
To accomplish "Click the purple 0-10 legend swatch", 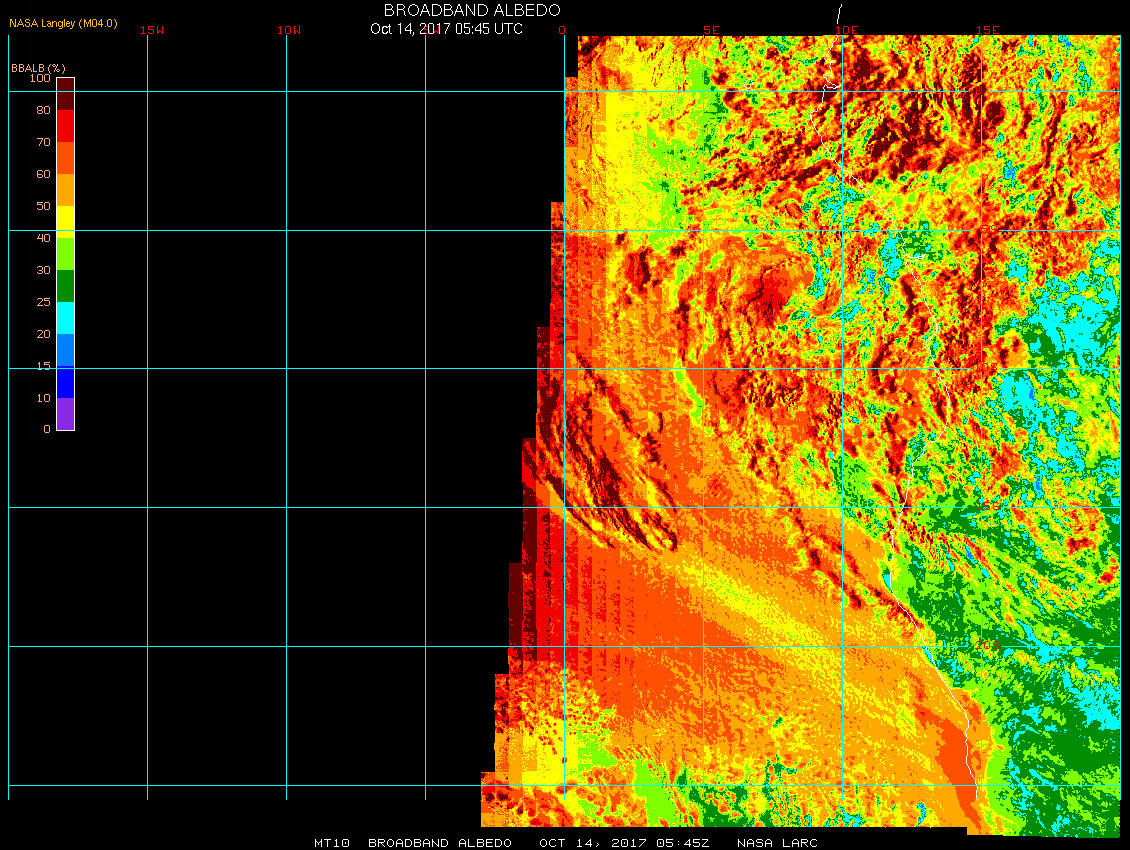I will 66,414.
